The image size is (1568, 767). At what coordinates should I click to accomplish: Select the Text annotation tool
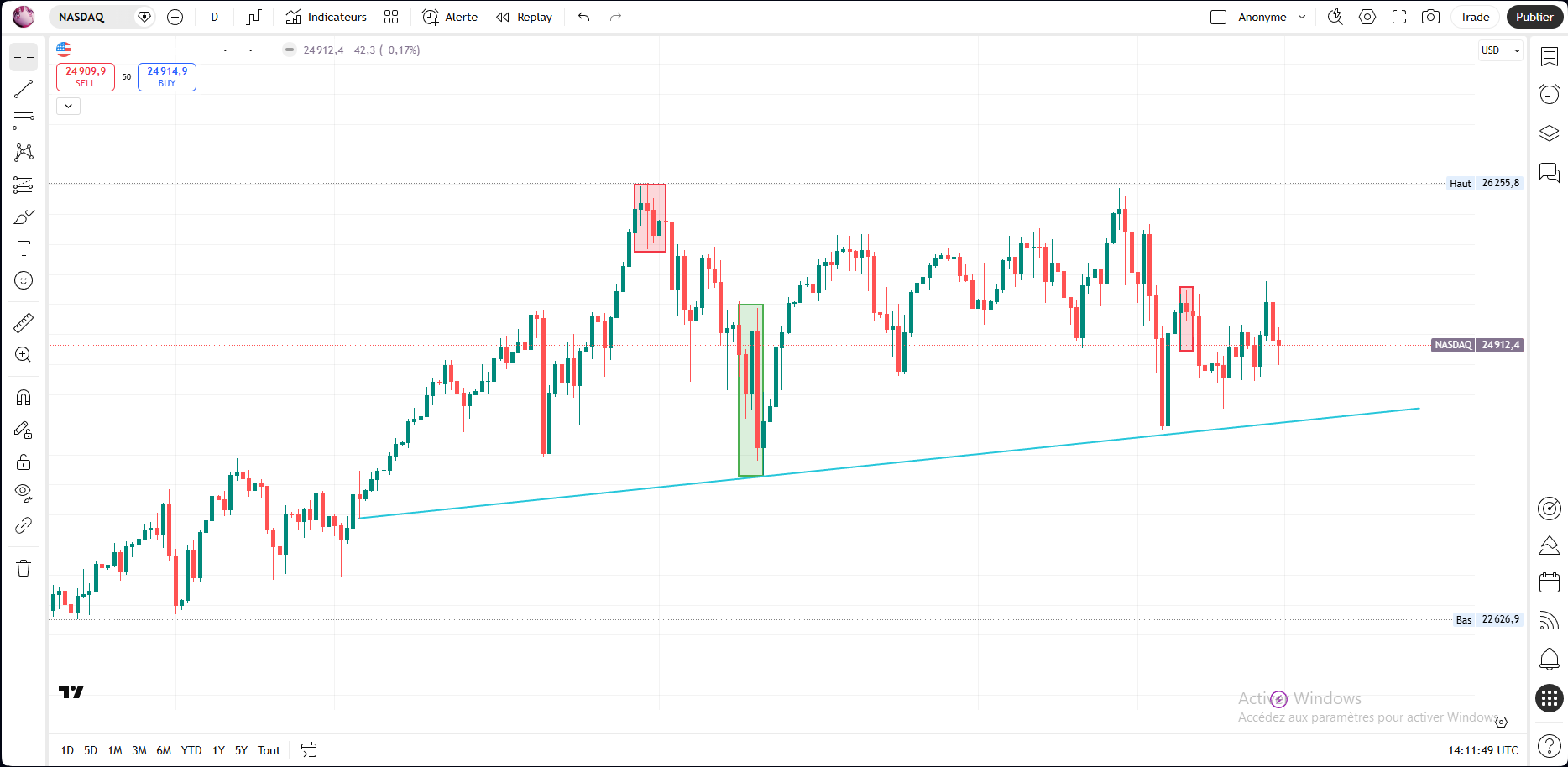(24, 248)
